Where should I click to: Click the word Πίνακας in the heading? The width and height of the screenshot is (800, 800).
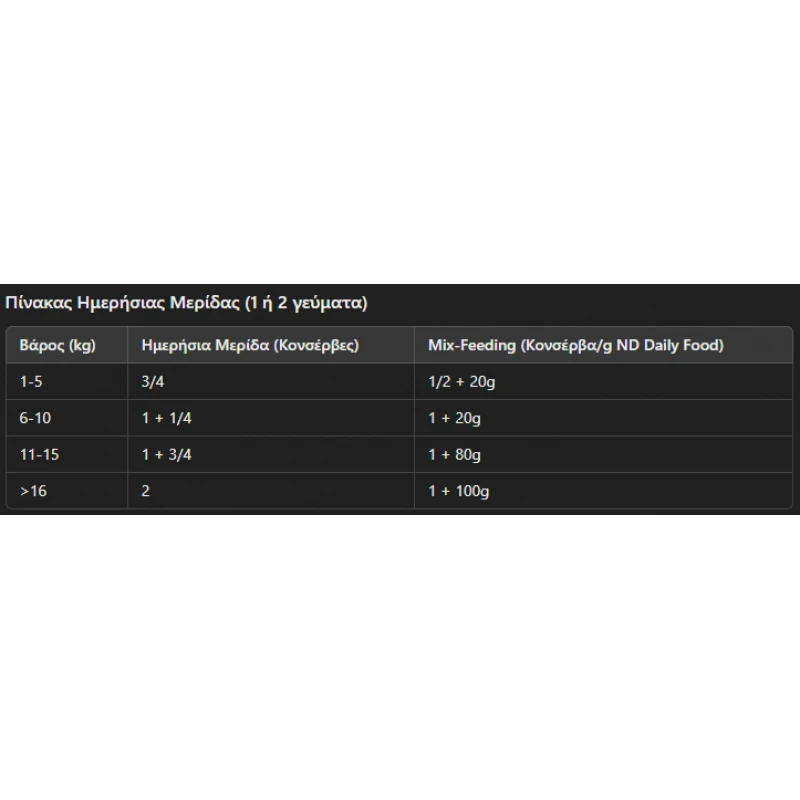[39, 303]
